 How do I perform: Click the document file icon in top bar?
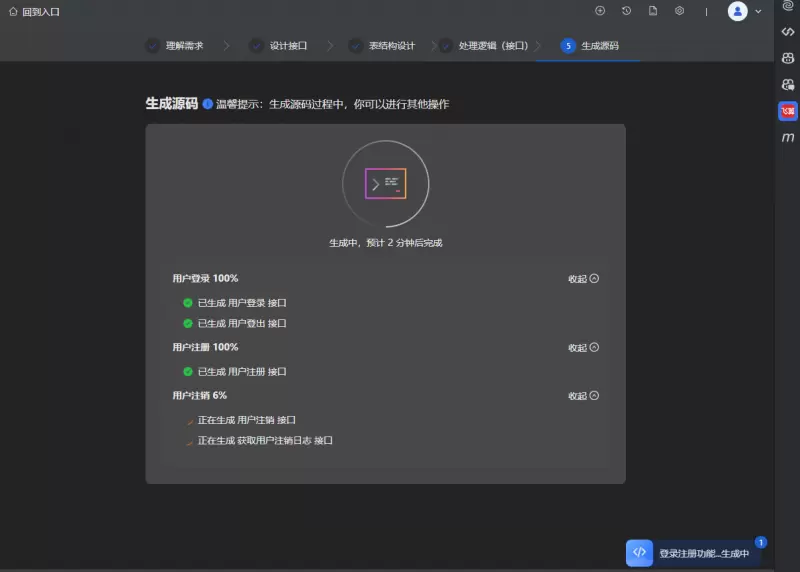point(653,11)
